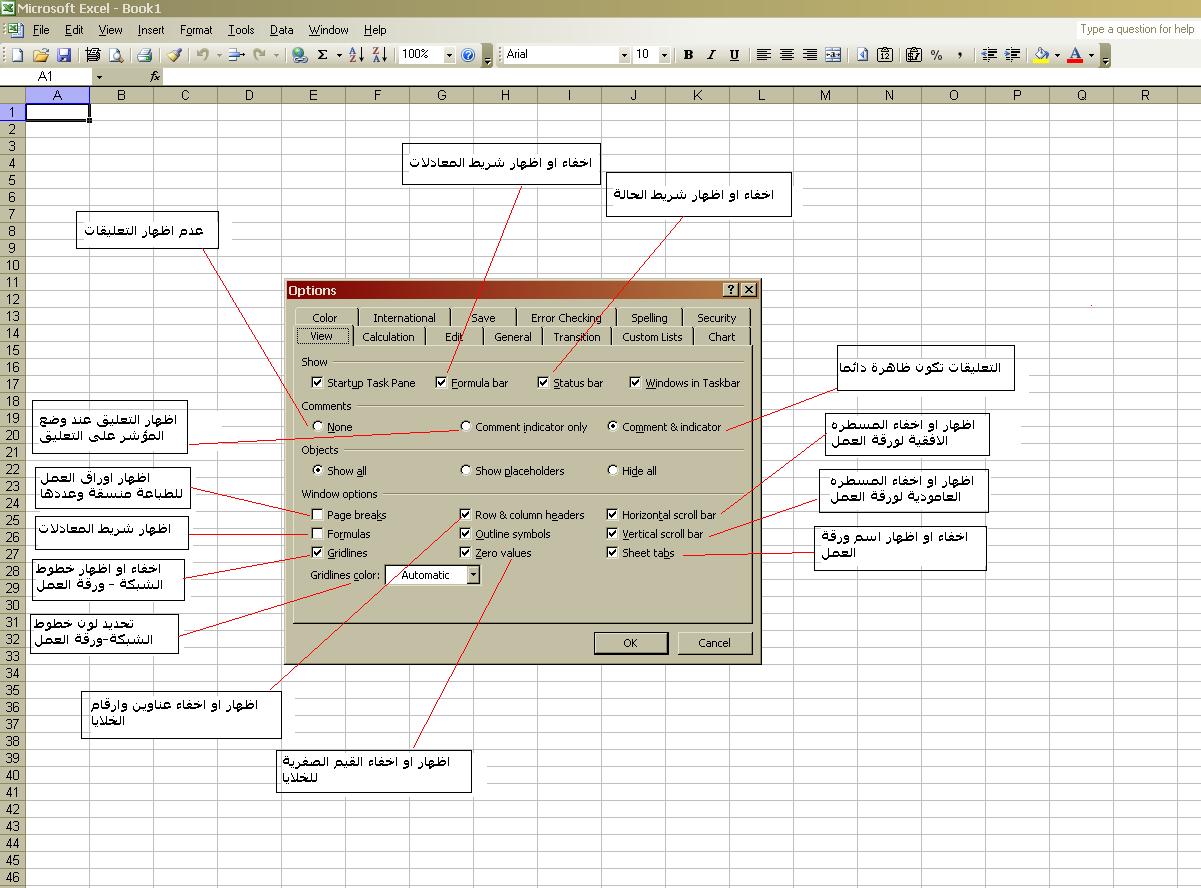
Task: Sort ascending with the A-Z icon
Action: pos(357,55)
